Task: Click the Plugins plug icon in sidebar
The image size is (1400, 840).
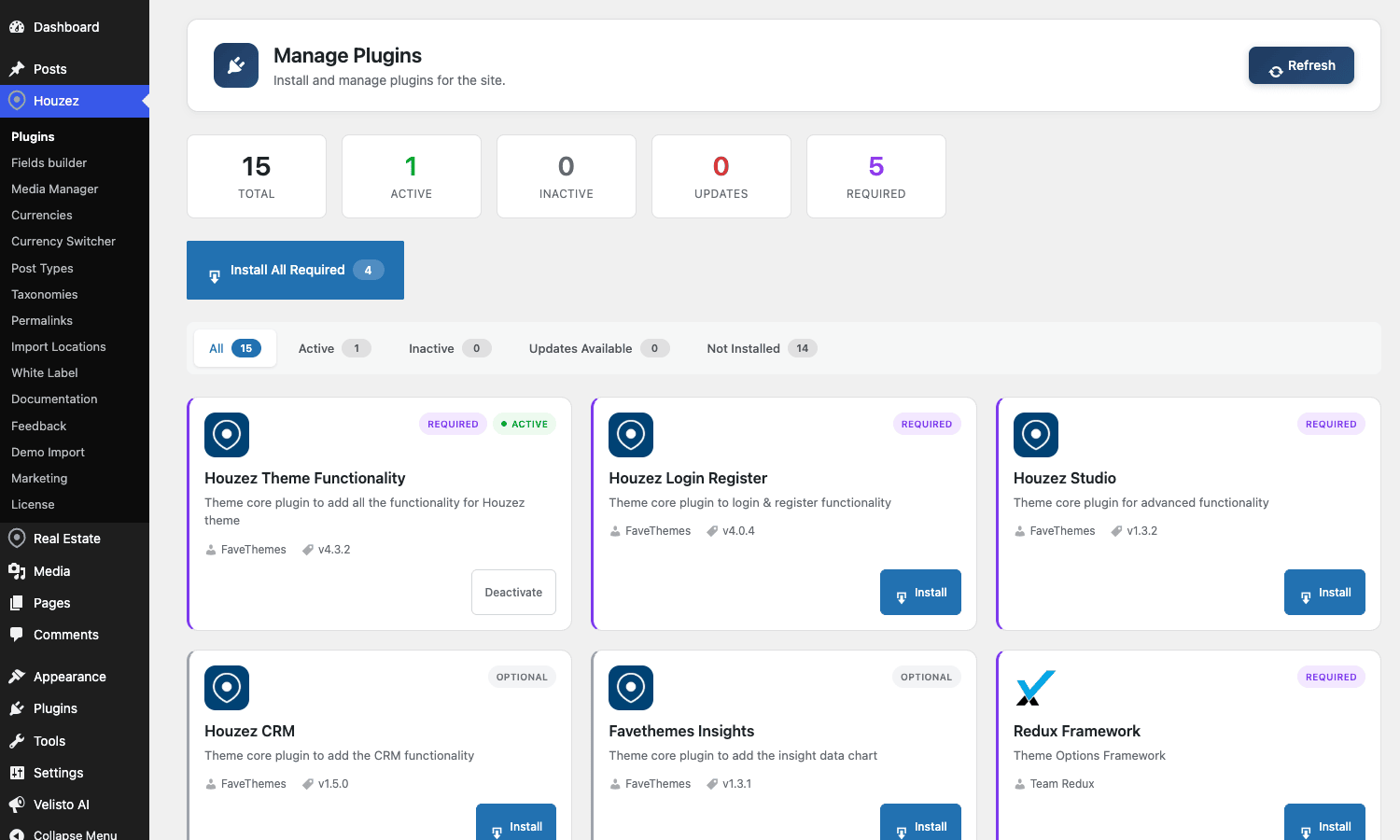Action: [x=17, y=708]
